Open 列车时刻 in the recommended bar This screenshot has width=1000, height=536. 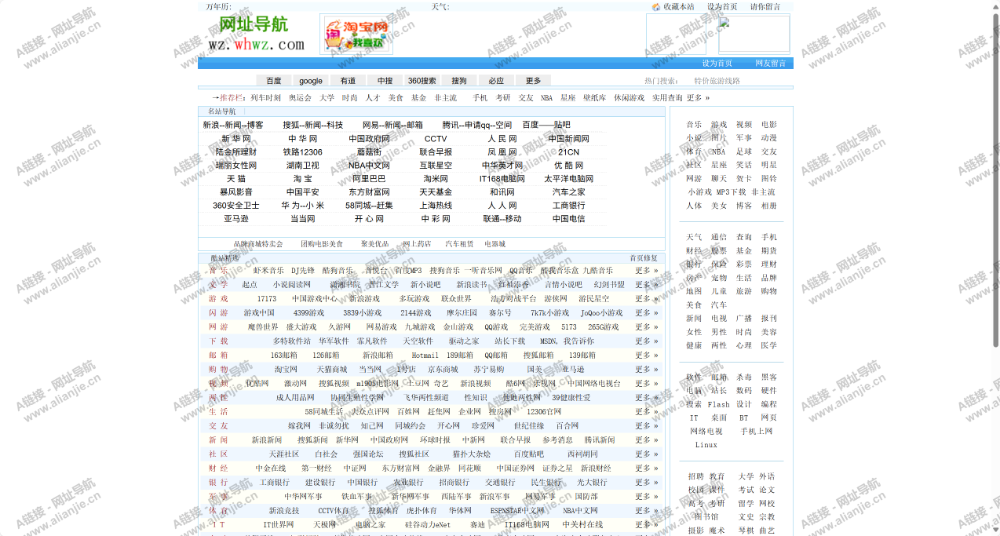tap(265, 98)
